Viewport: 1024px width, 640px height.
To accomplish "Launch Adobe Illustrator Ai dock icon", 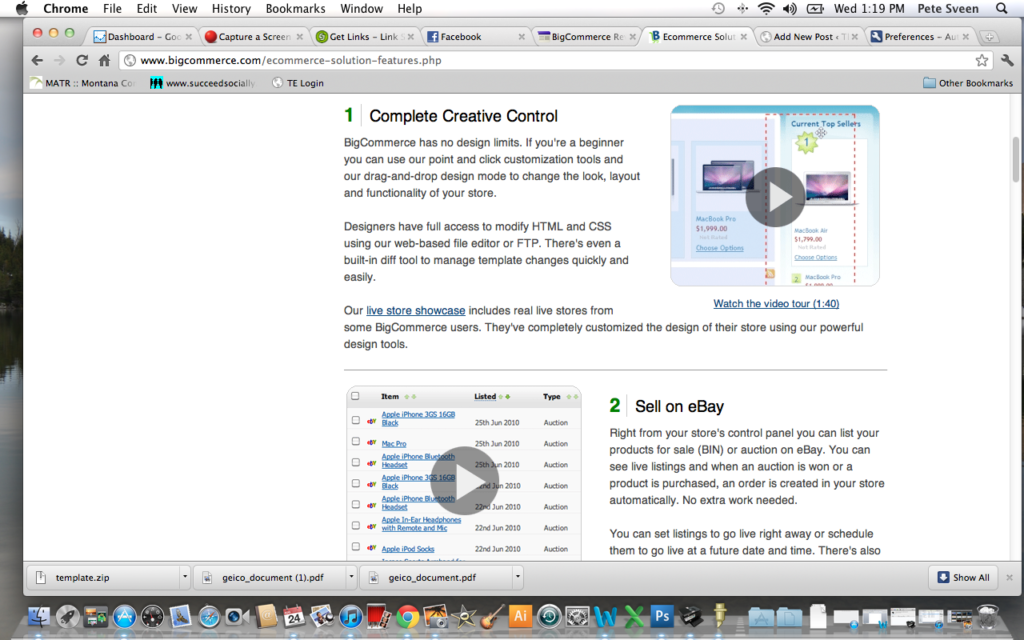I will [x=520, y=616].
